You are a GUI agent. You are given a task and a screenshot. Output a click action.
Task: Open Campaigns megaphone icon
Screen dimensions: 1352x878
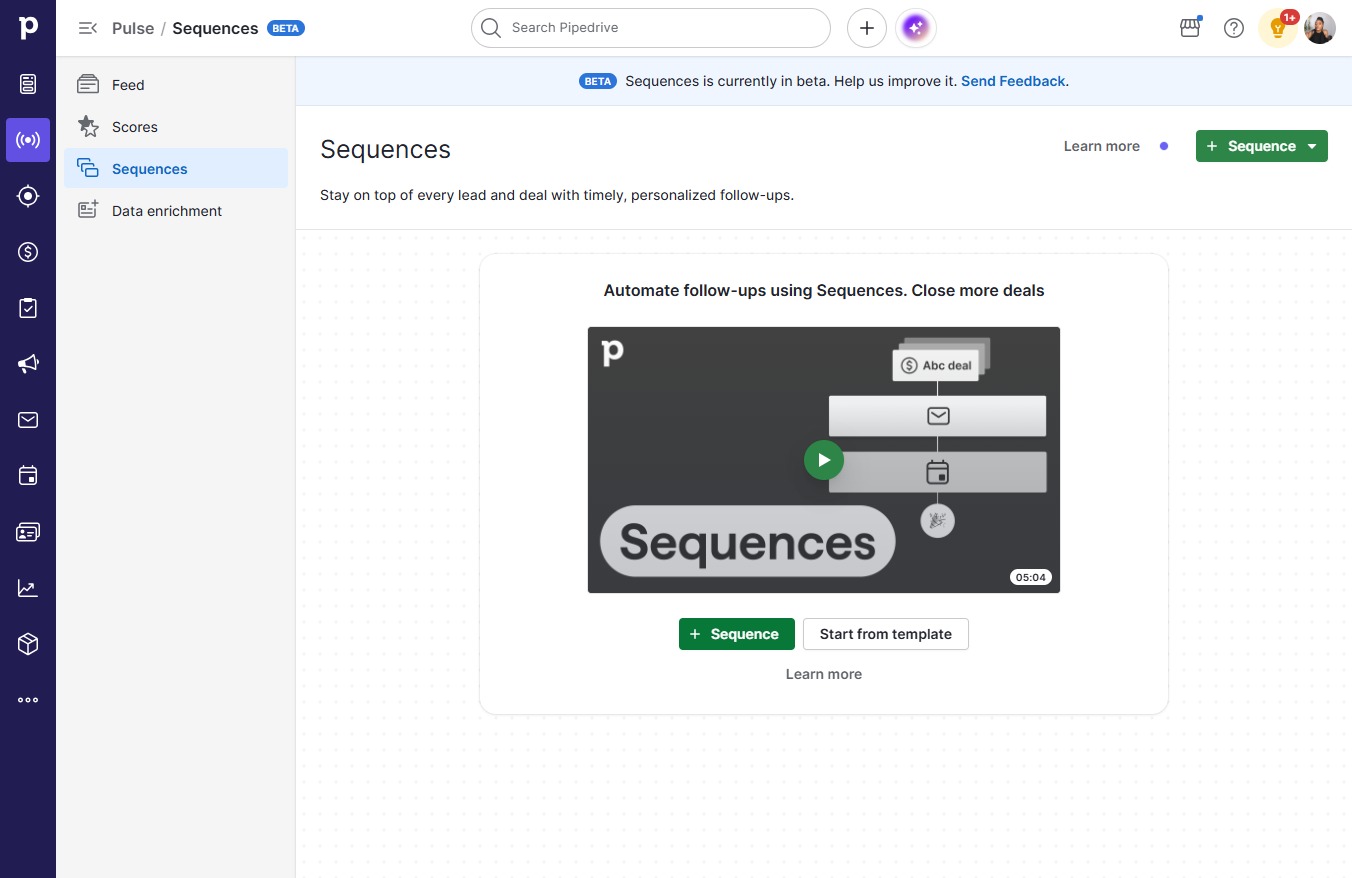tap(28, 364)
